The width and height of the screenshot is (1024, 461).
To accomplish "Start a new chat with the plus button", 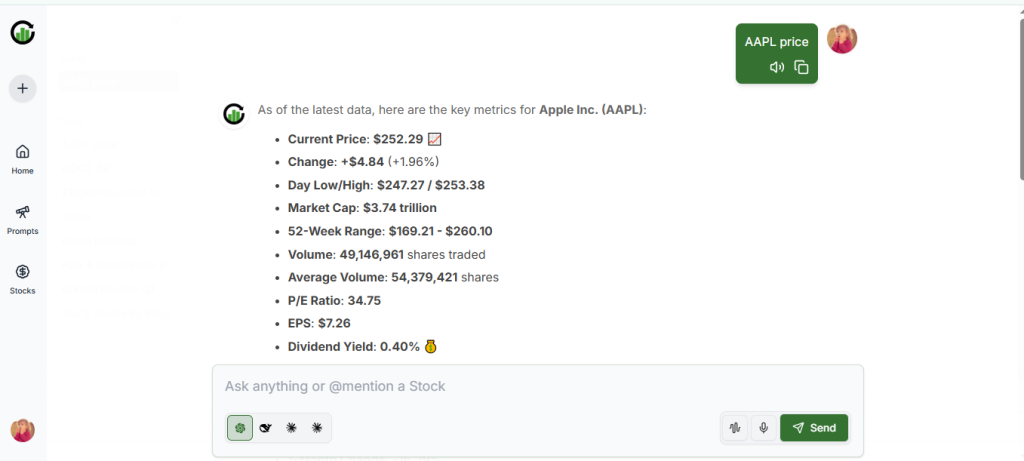I will pyautogui.click(x=23, y=88).
